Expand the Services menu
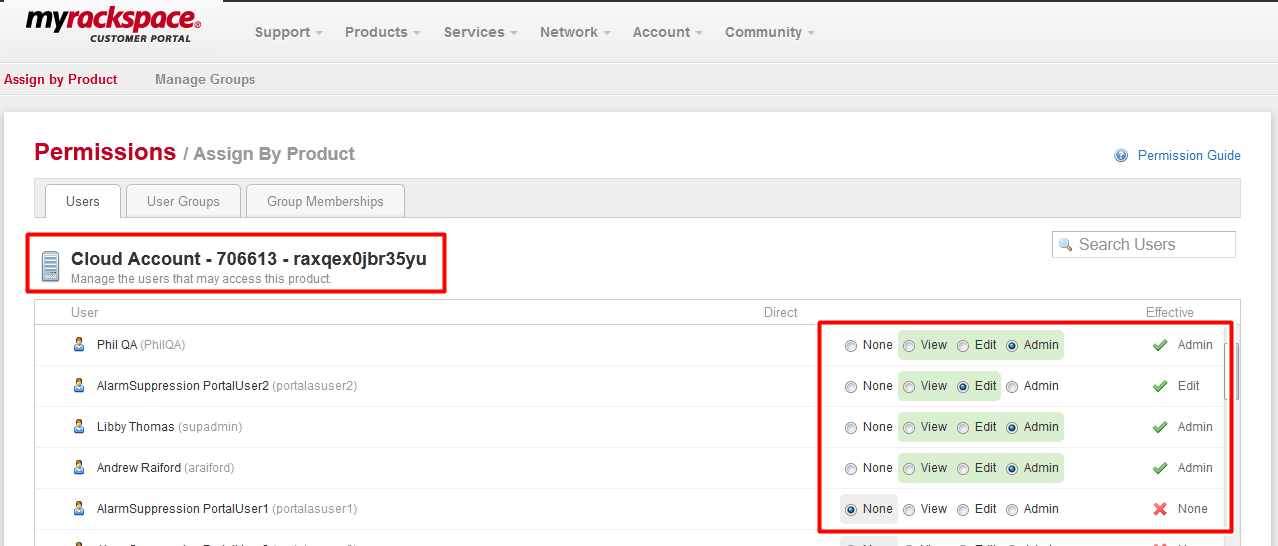 coord(481,32)
